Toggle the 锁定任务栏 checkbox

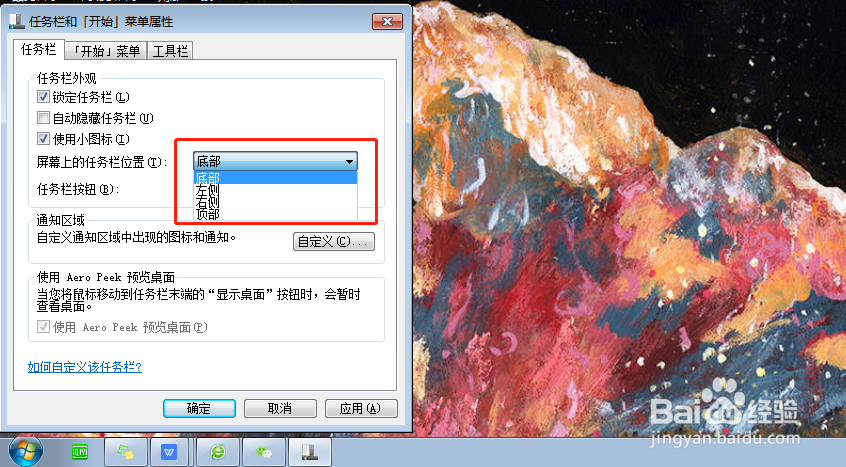tap(44, 97)
